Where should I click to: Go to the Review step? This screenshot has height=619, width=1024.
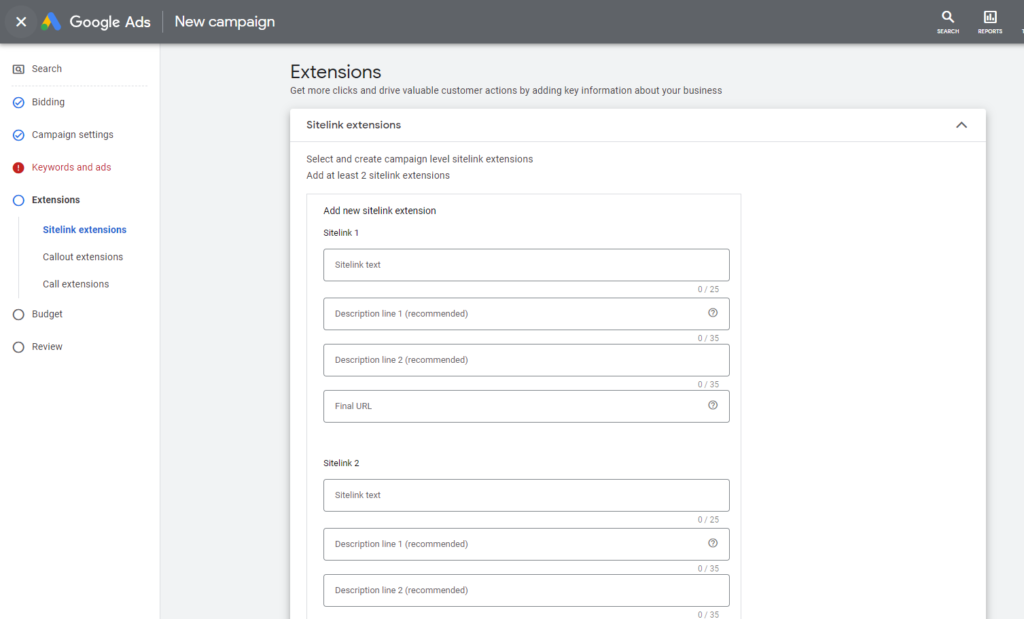[x=47, y=347]
